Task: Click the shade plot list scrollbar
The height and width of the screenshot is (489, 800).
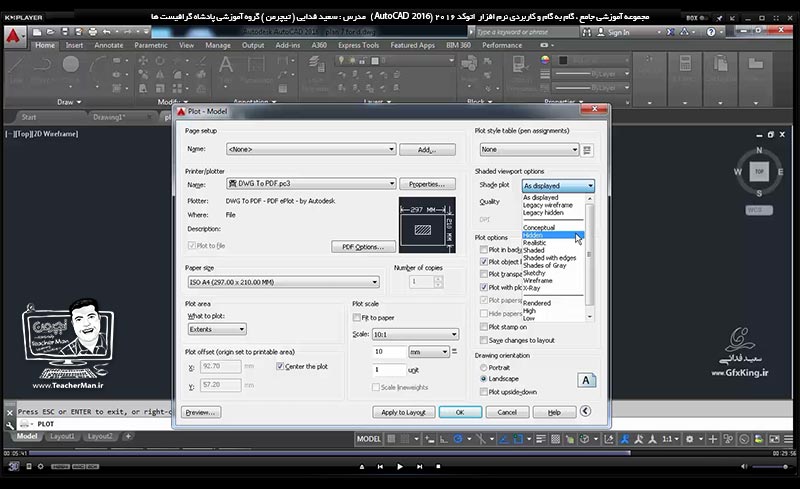Action: [x=590, y=258]
